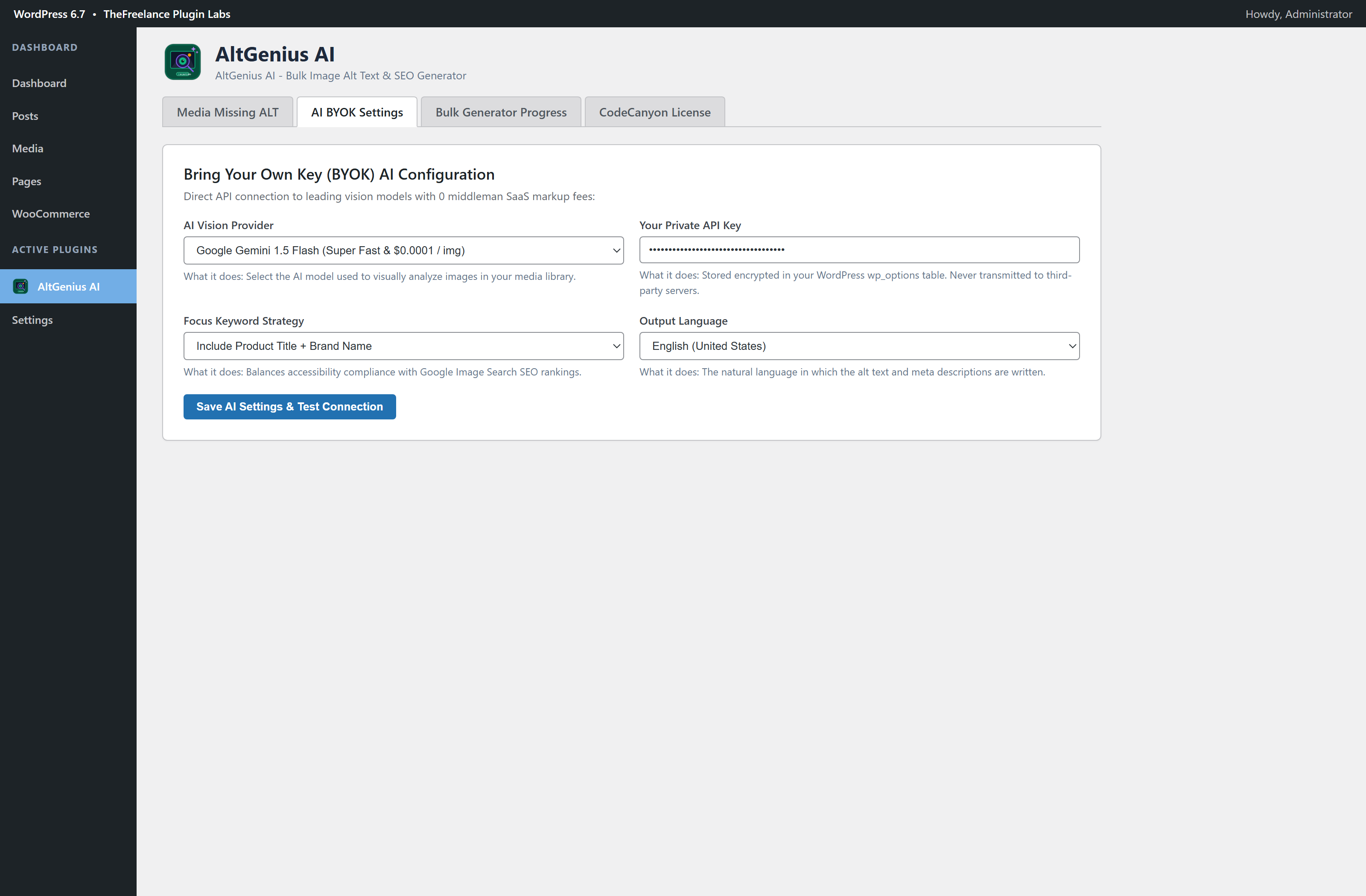Click the AI Vision Provider label
This screenshot has height=896, width=1366.
click(x=228, y=225)
